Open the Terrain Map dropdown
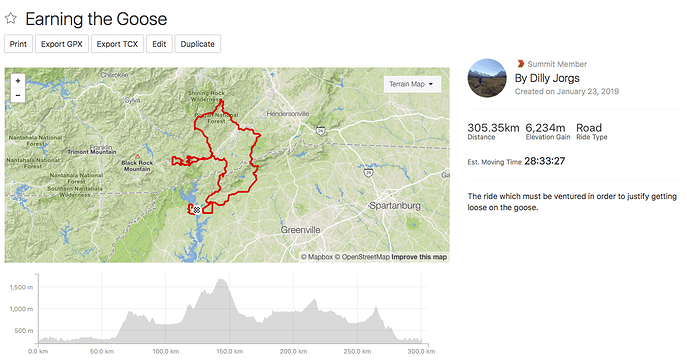Screen dimensions: 689x363 412,84
